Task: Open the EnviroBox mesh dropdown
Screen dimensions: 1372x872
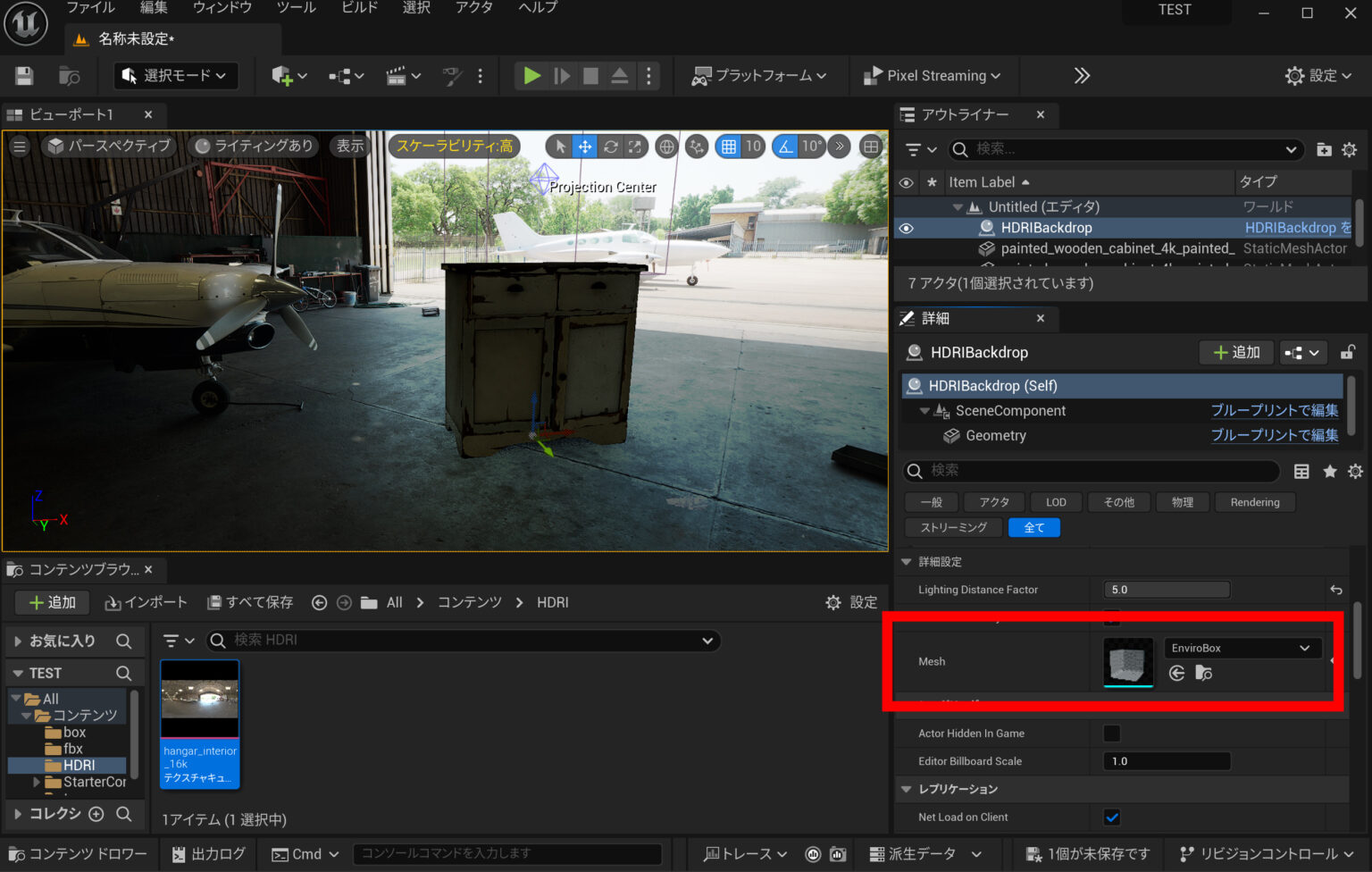Action: point(1242,647)
